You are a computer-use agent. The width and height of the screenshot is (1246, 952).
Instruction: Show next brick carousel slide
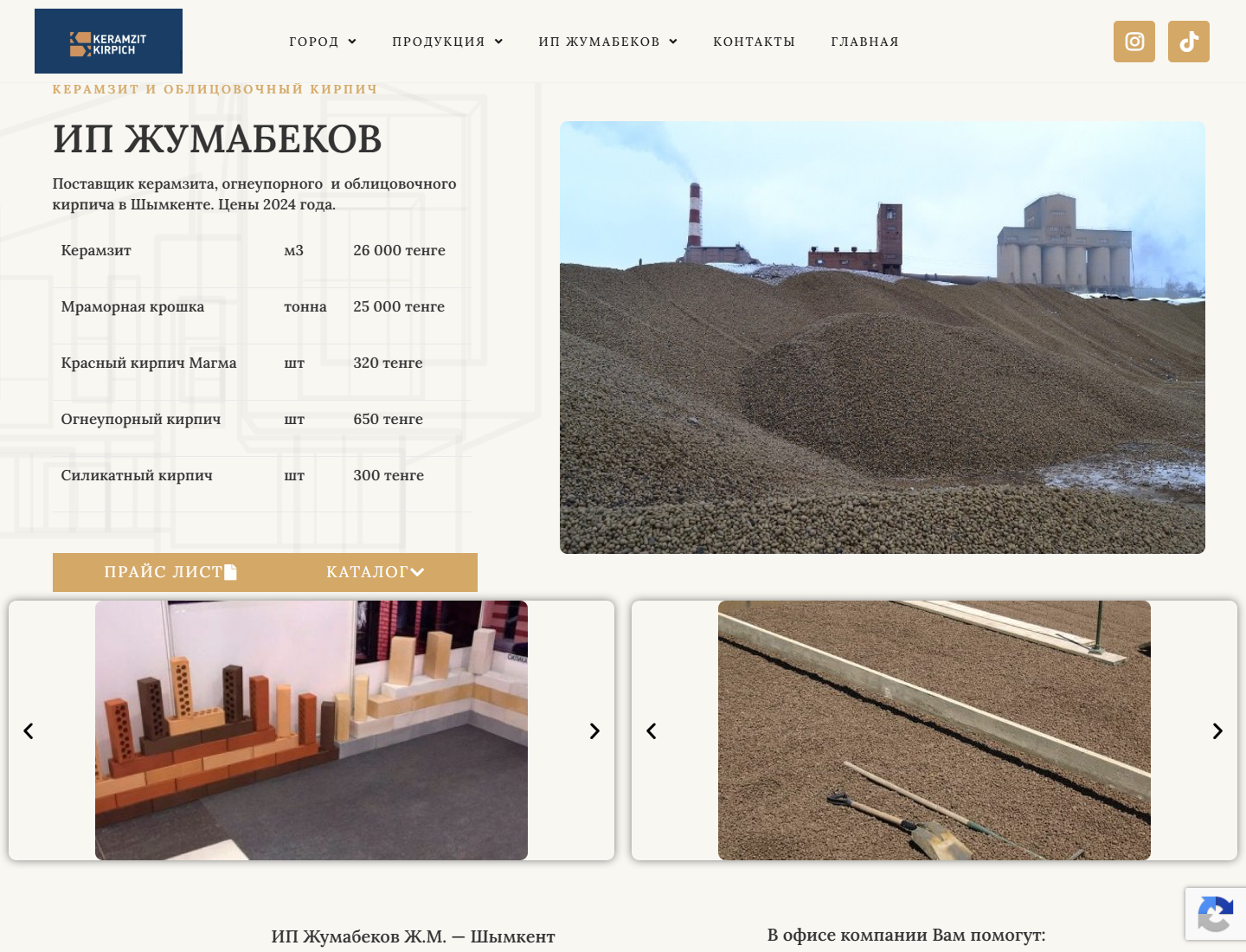(x=594, y=731)
